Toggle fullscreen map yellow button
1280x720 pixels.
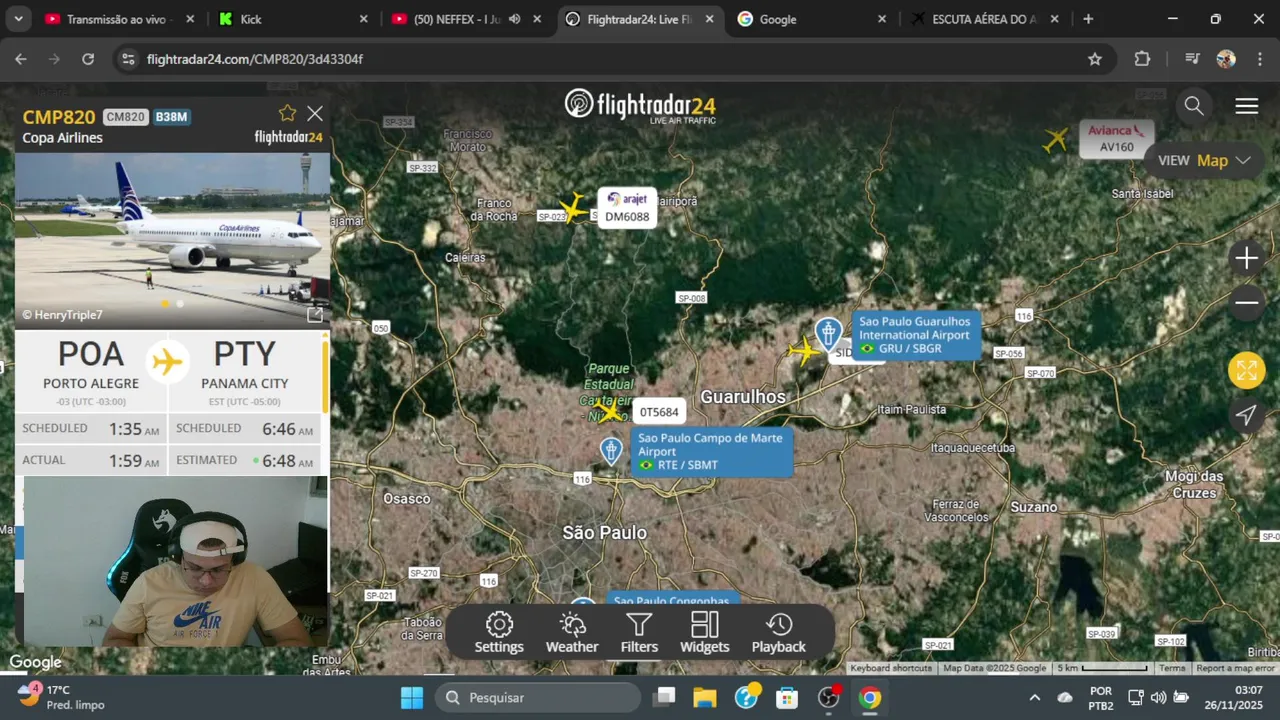click(x=1247, y=371)
